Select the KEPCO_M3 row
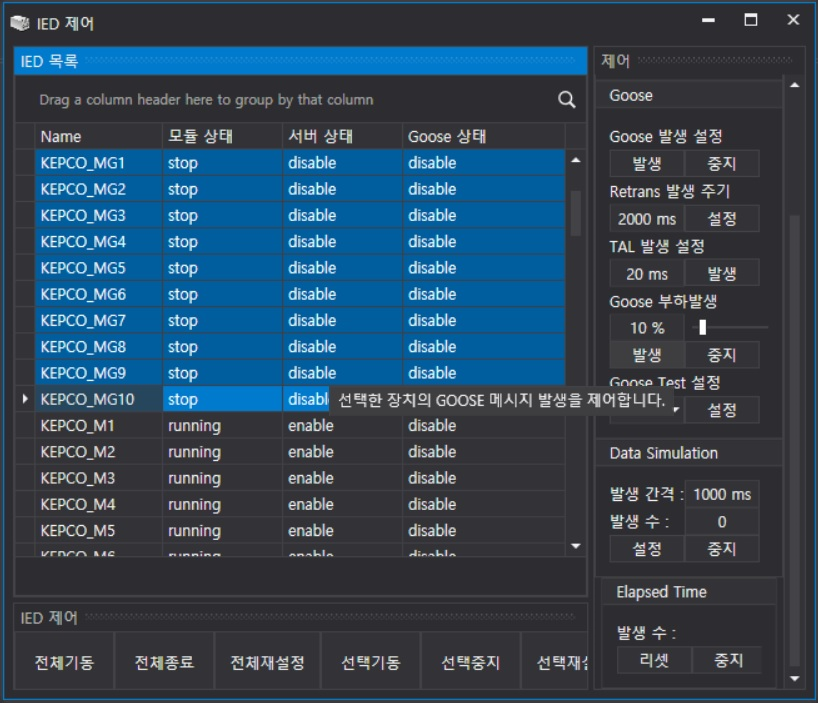The image size is (818, 703). (300, 478)
